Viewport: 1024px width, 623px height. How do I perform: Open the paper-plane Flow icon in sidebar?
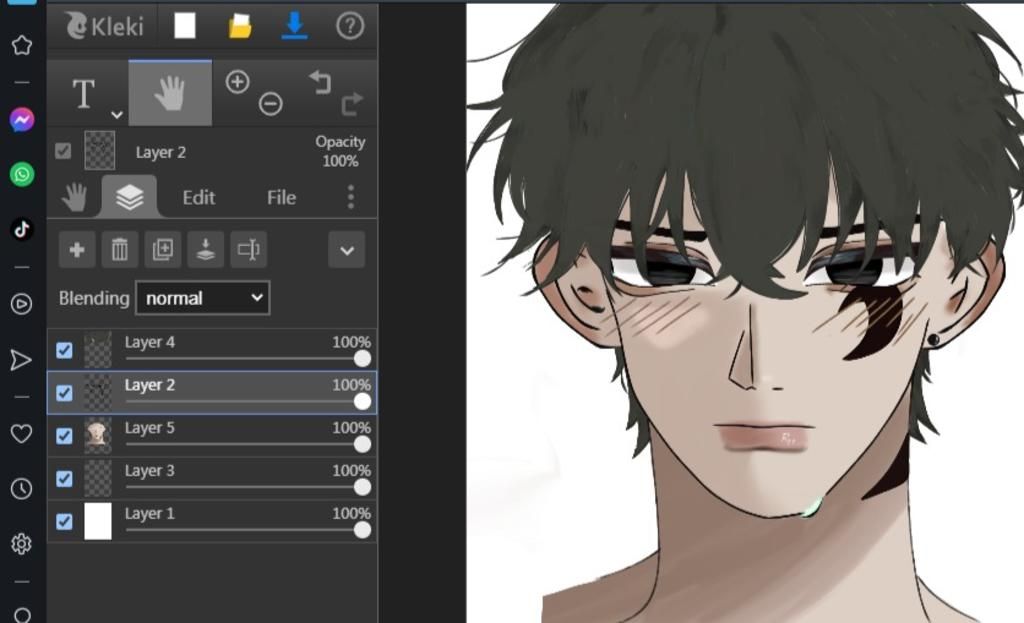pyautogui.click(x=21, y=360)
